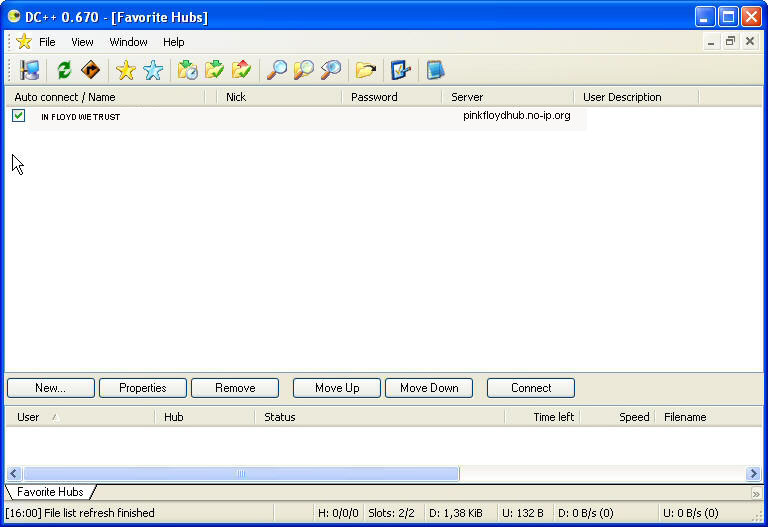768x527 pixels.
Task: Select the Favorite Hubs tab at bottom
Action: click(50, 492)
